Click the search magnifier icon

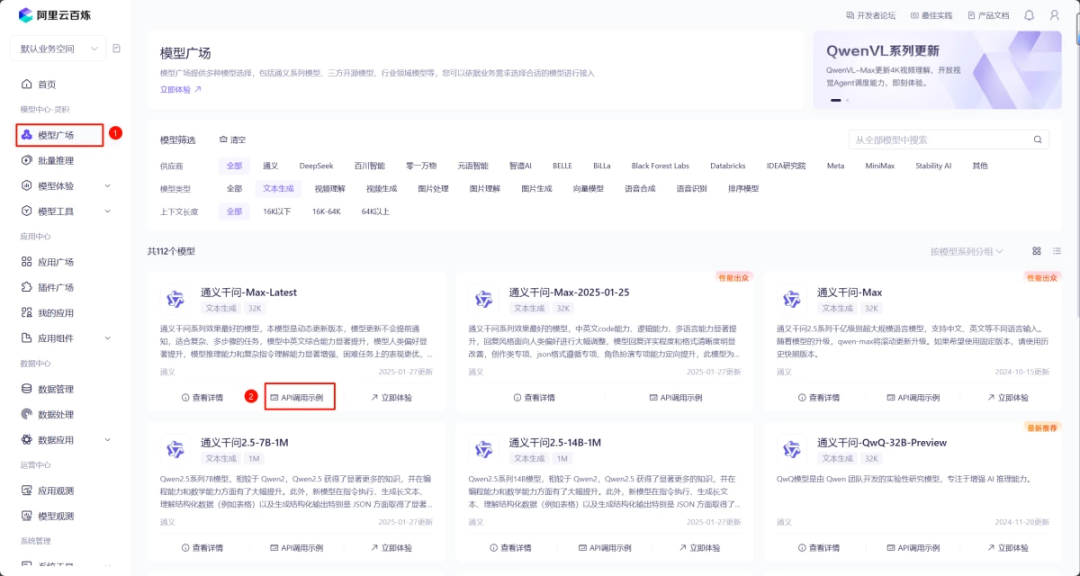coord(1037,140)
